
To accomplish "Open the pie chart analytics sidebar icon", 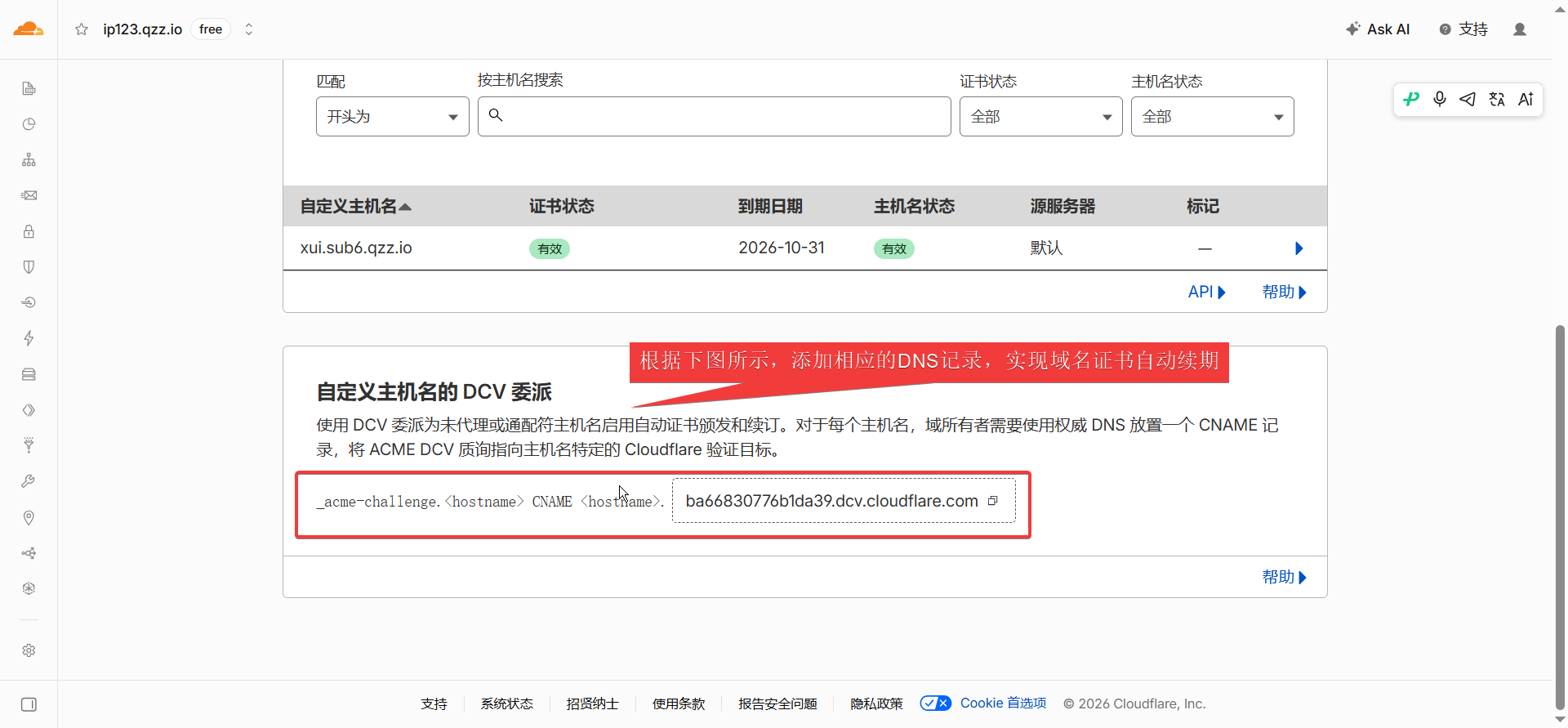I will click(x=29, y=124).
